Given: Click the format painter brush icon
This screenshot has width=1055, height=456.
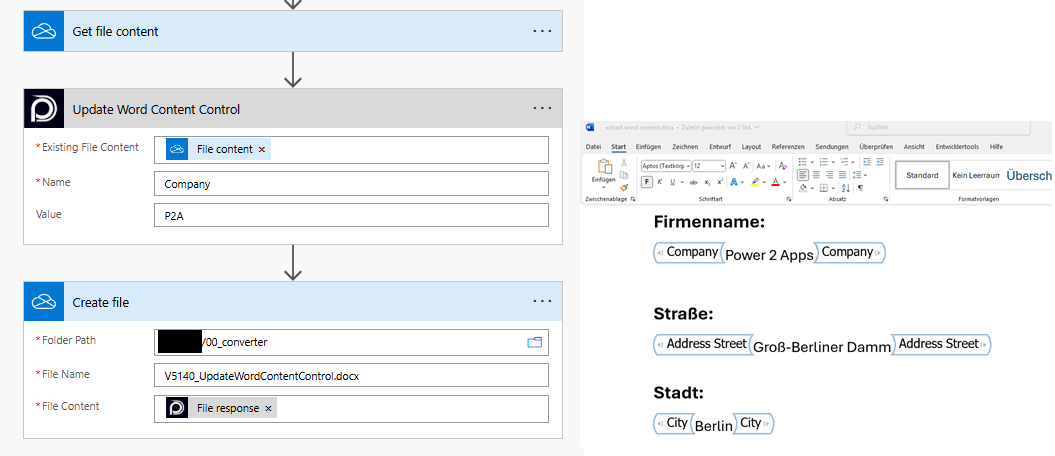Looking at the screenshot, I should pos(624,187).
